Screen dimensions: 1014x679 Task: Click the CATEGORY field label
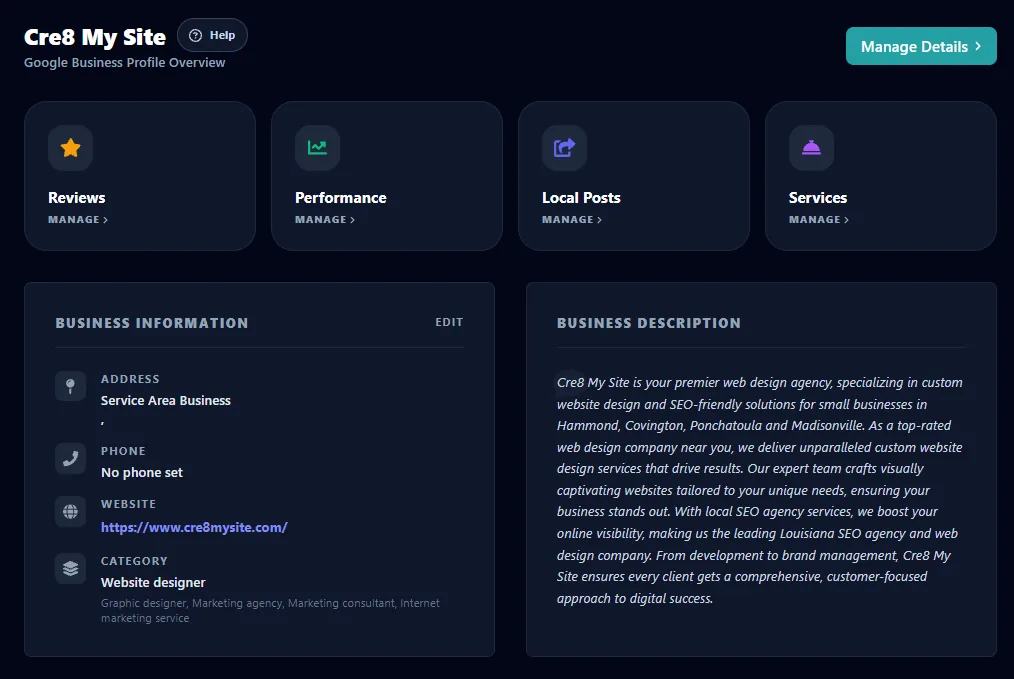134,561
